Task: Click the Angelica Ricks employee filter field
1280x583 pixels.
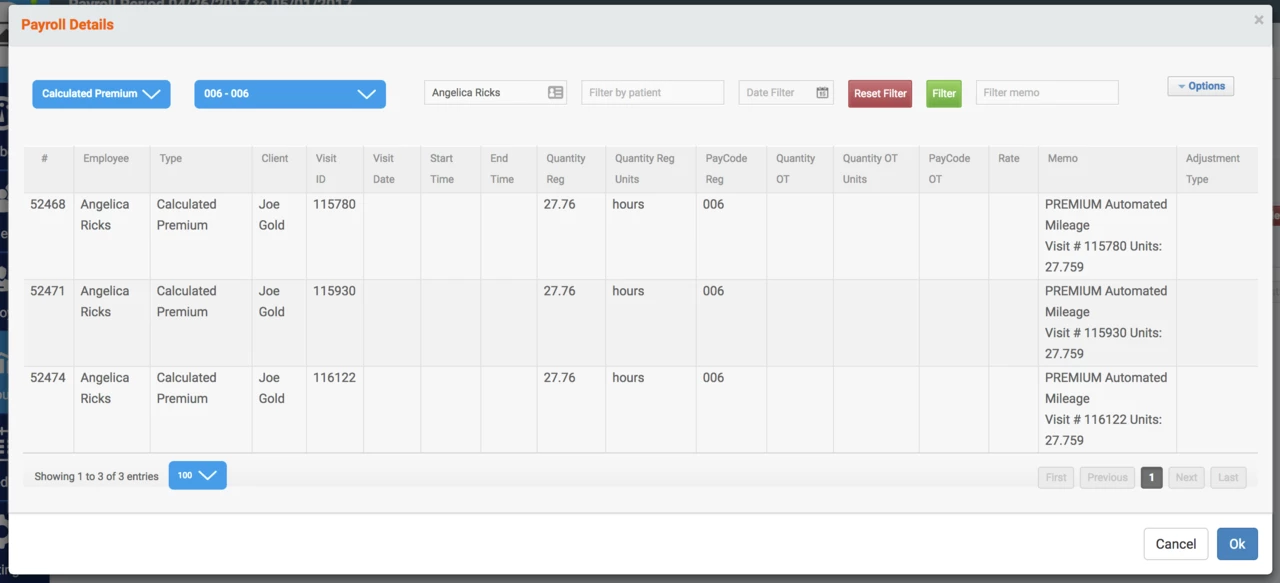Action: coord(485,93)
